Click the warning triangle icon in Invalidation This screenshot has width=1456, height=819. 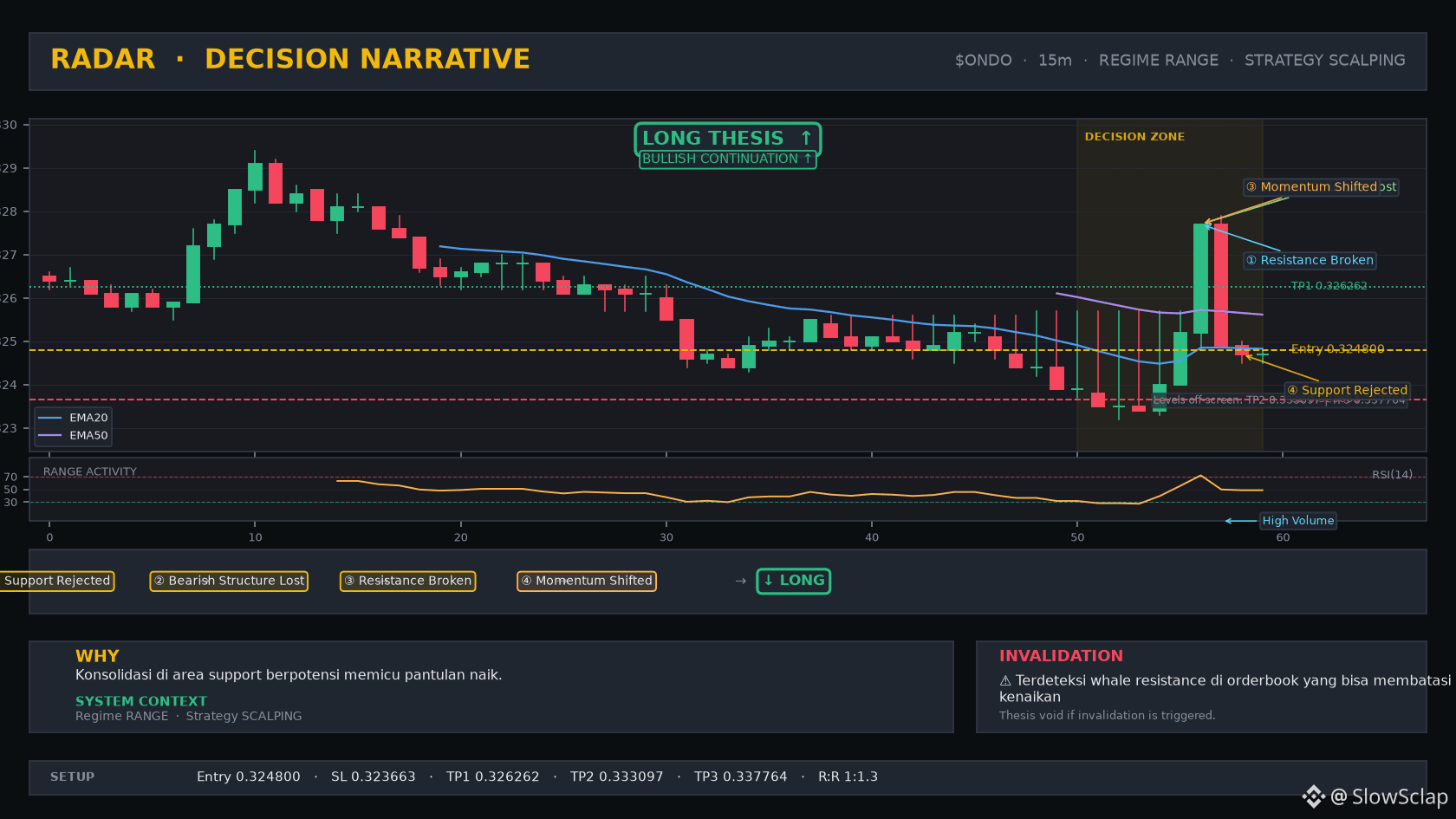pos(1005,681)
